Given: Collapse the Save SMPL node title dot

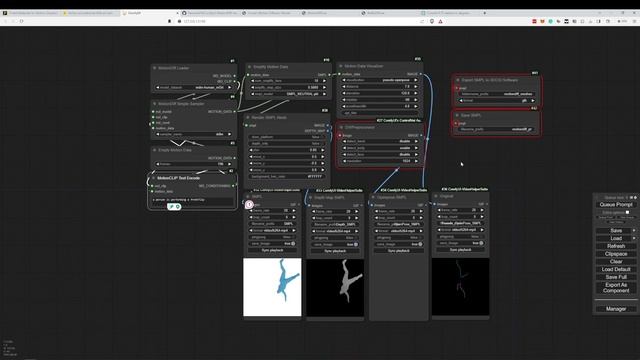Looking at the screenshot, I should pos(457,116).
